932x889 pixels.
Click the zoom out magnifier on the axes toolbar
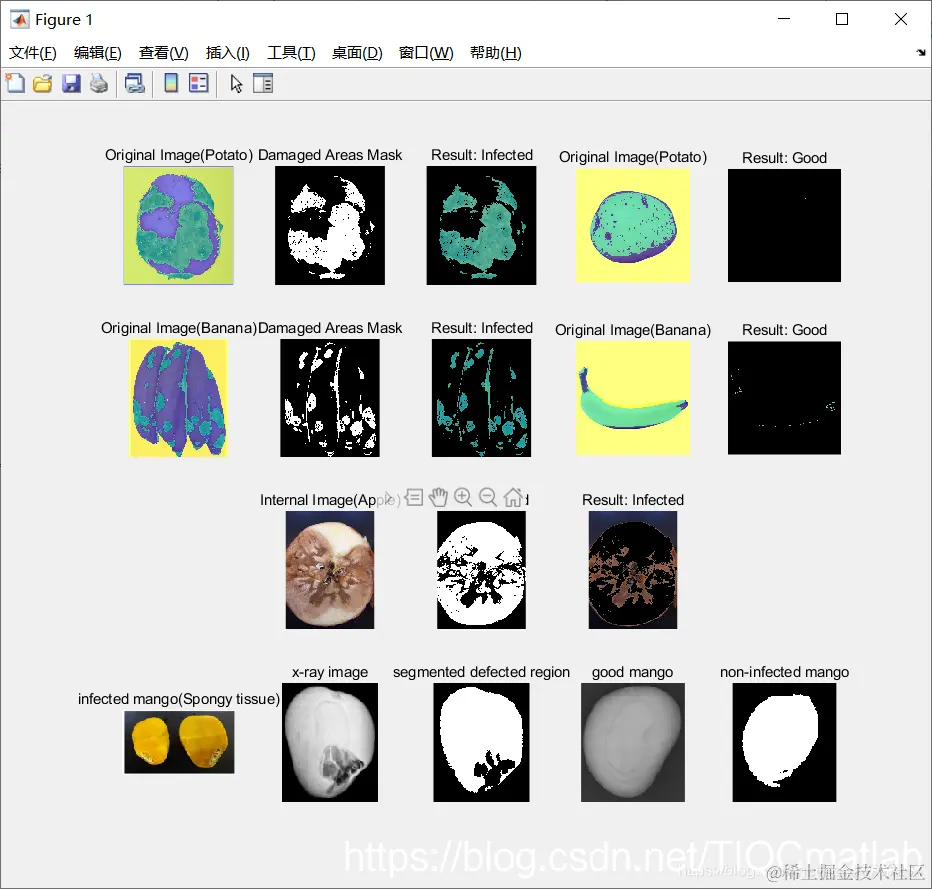(487, 497)
